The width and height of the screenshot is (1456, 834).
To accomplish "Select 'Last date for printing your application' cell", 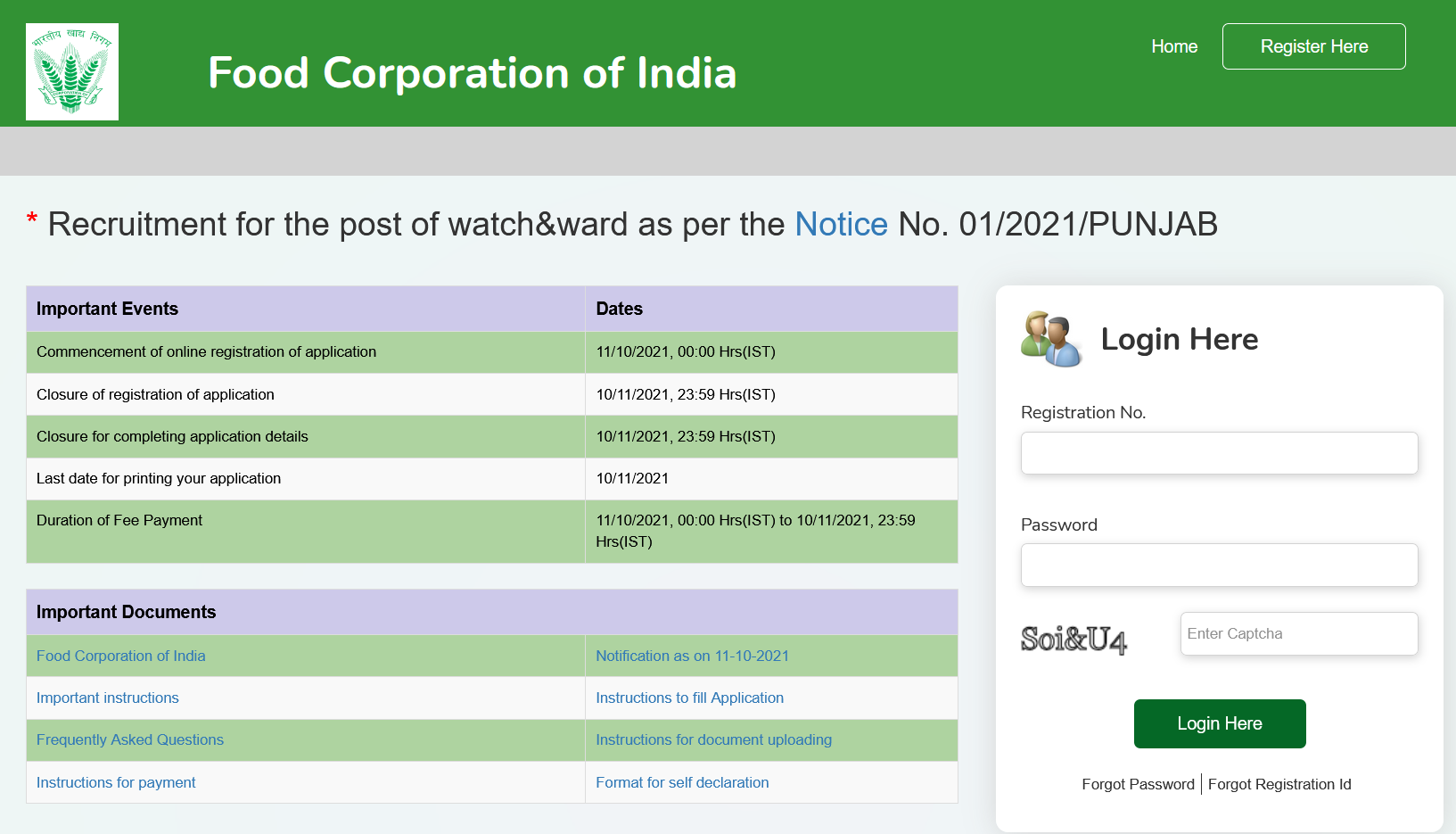I will 306,478.
